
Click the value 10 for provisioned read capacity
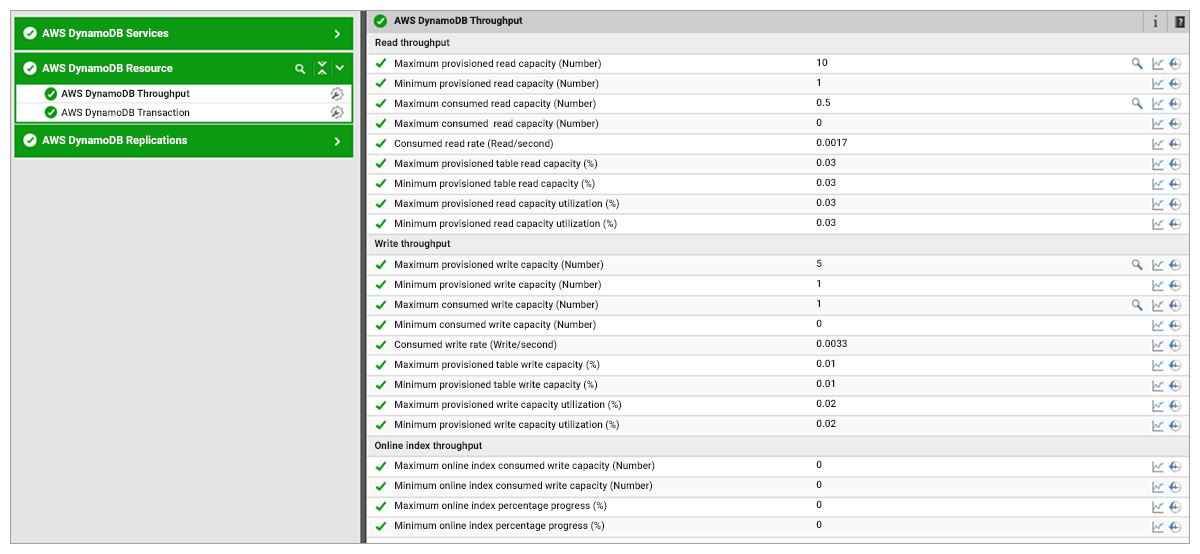[822, 63]
